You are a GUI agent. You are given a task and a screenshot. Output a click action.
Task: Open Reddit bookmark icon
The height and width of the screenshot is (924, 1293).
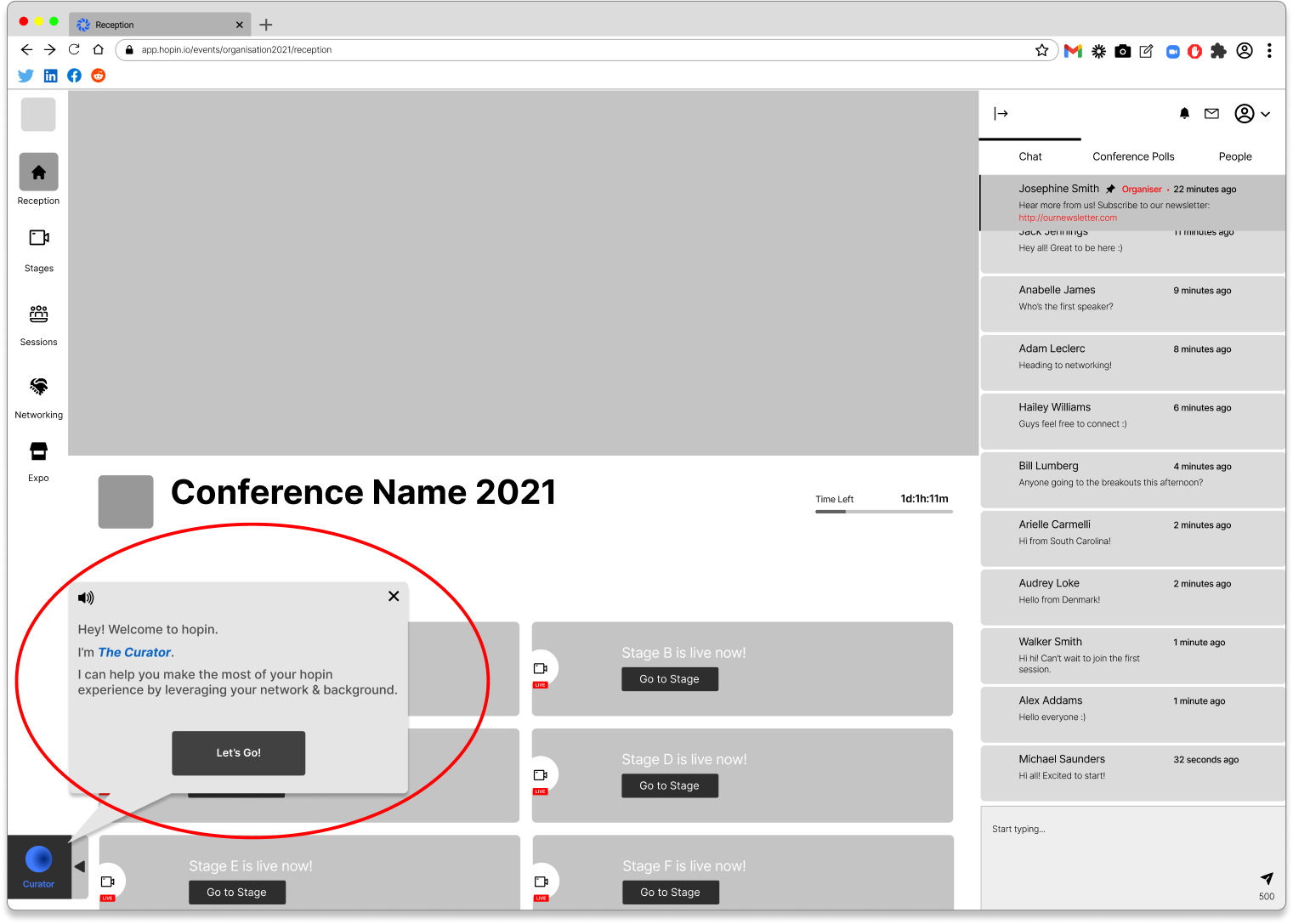click(x=99, y=76)
